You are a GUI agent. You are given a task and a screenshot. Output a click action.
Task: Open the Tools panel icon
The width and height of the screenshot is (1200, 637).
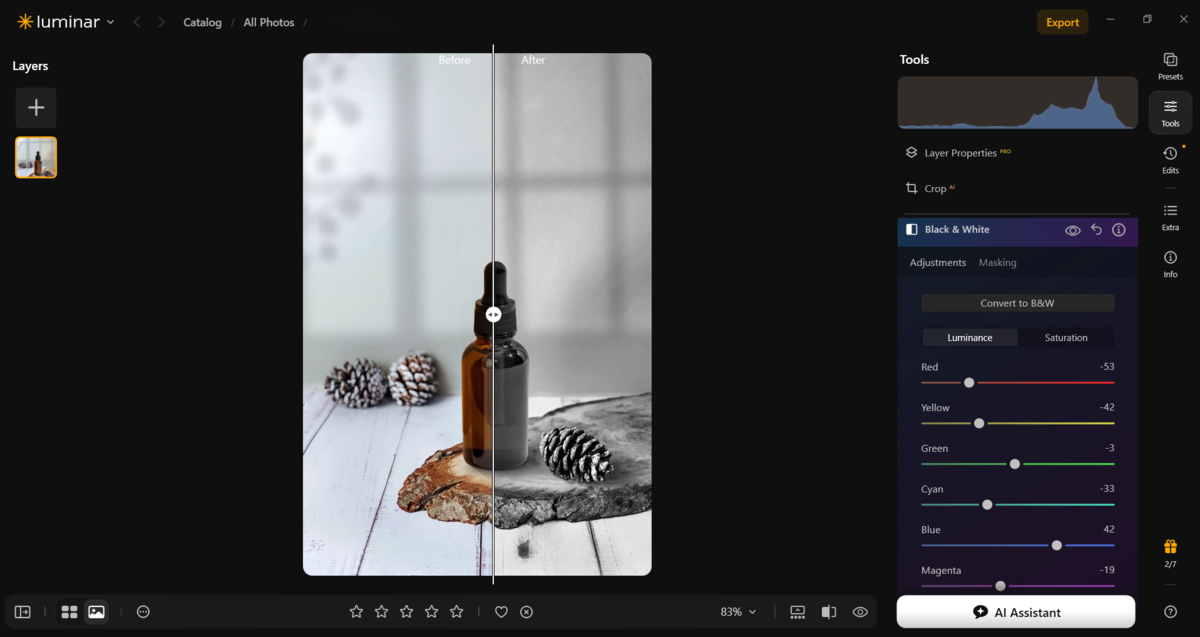tap(1170, 113)
